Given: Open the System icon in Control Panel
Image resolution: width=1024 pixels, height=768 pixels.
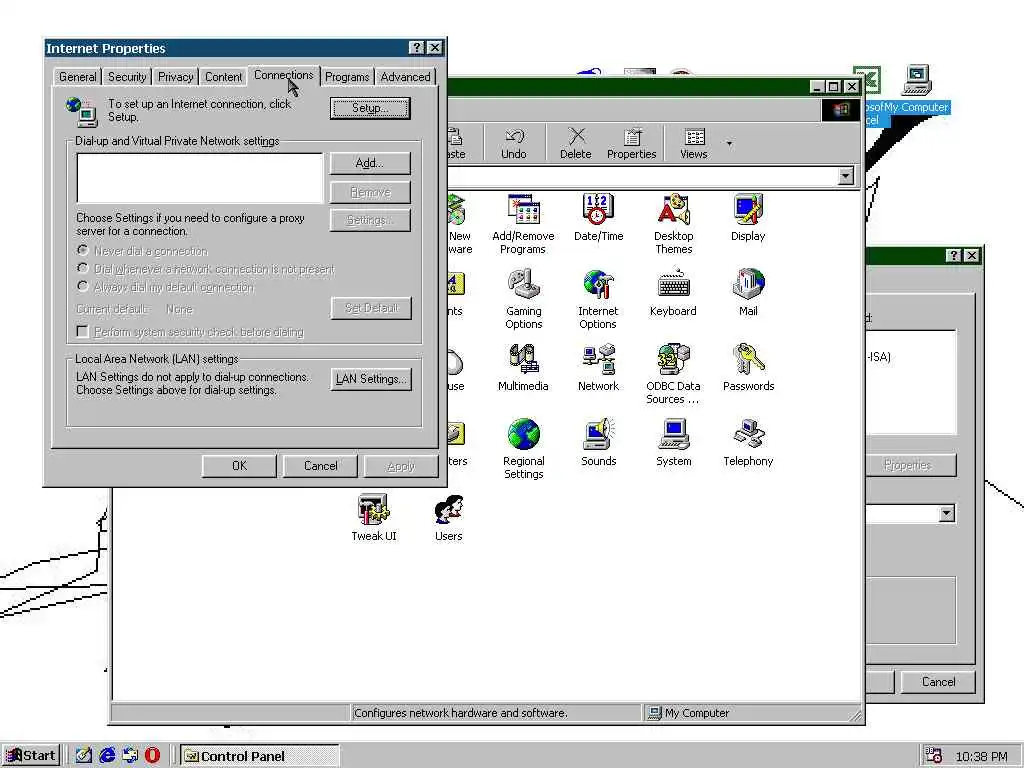Looking at the screenshot, I should [x=673, y=442].
